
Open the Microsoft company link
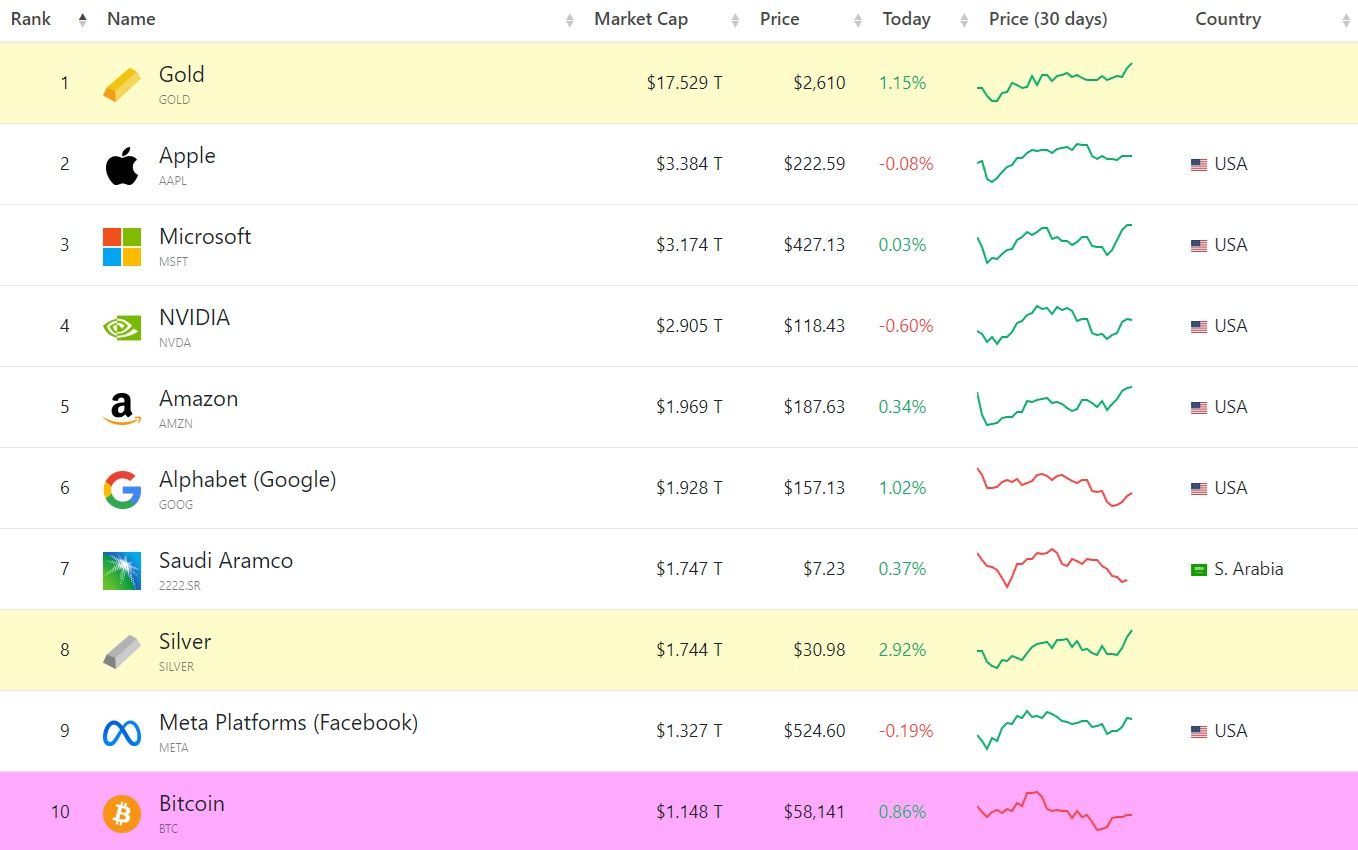coord(205,237)
